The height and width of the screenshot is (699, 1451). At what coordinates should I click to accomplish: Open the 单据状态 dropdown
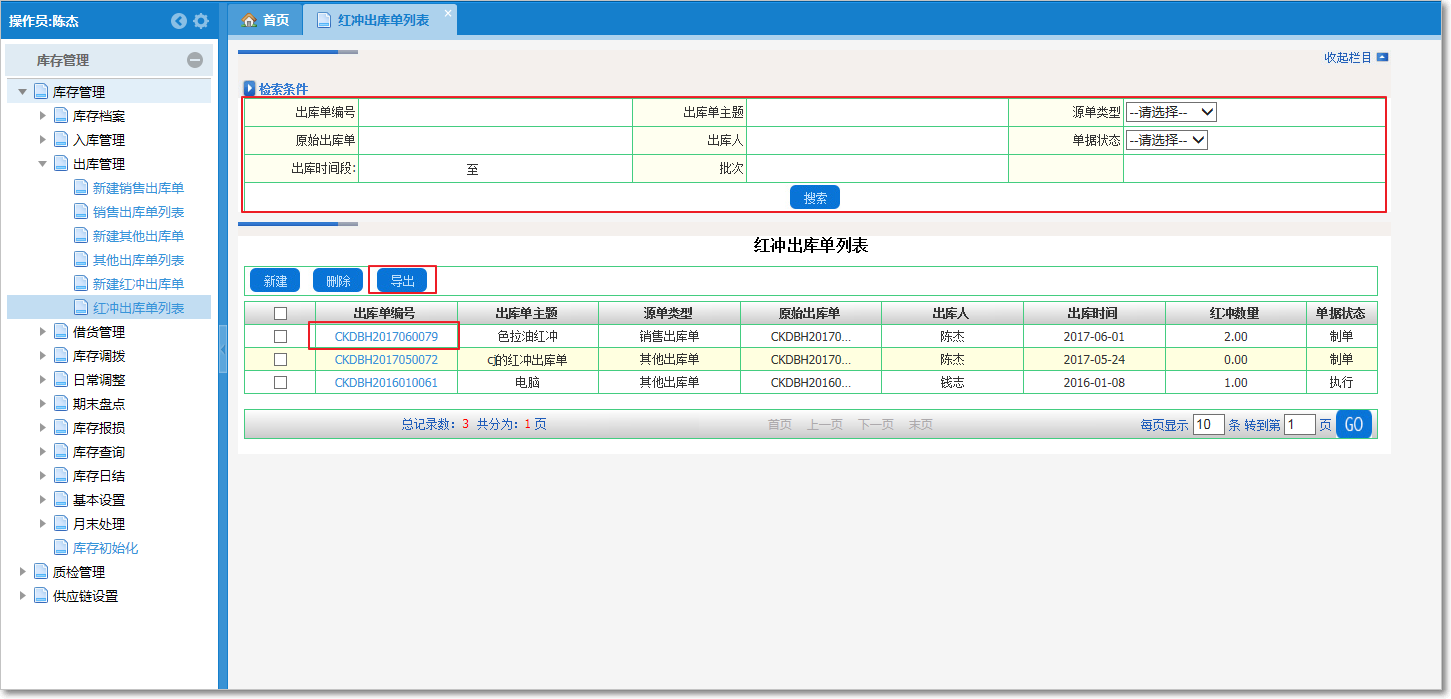point(1166,140)
